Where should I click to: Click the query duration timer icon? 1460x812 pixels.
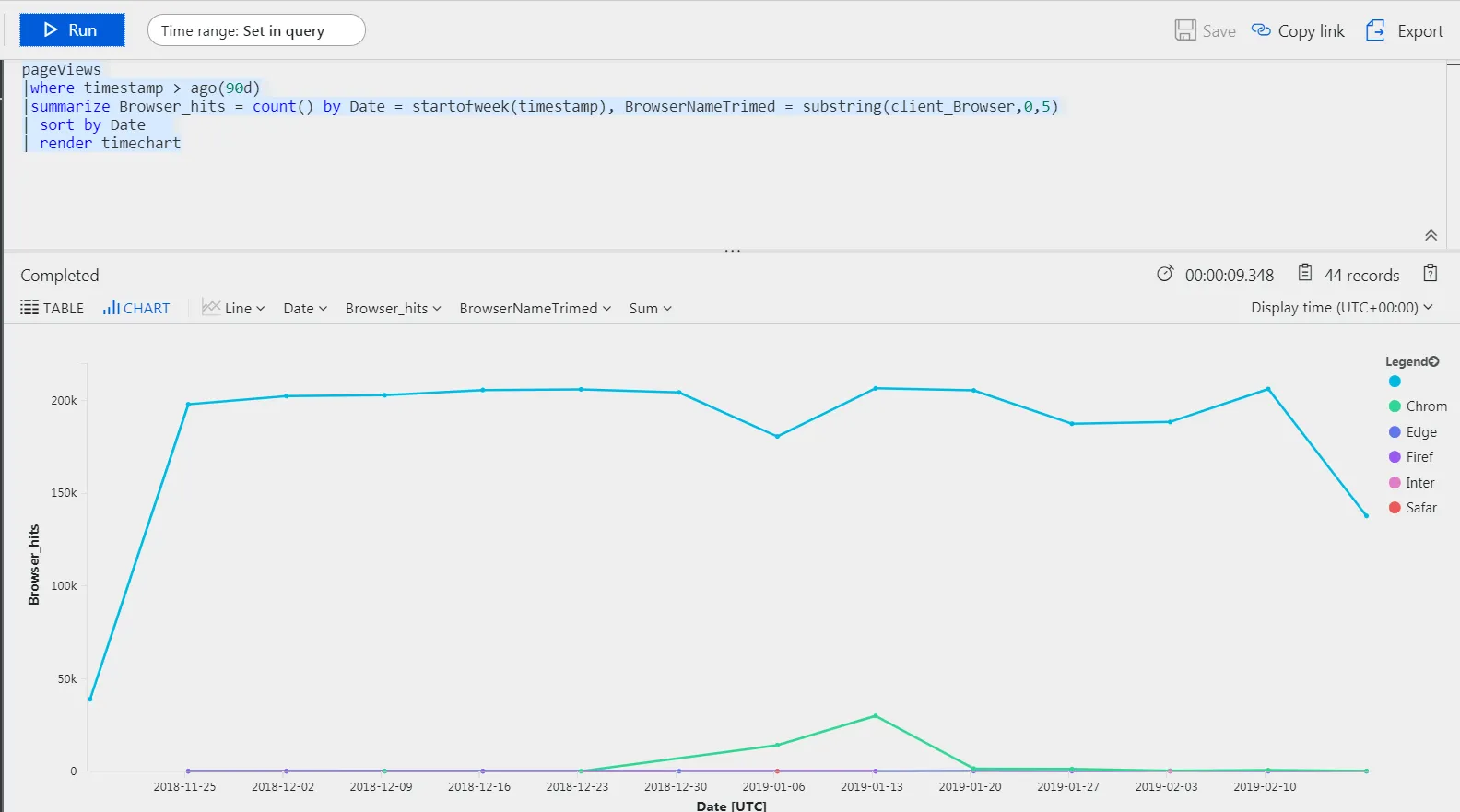point(1165,274)
